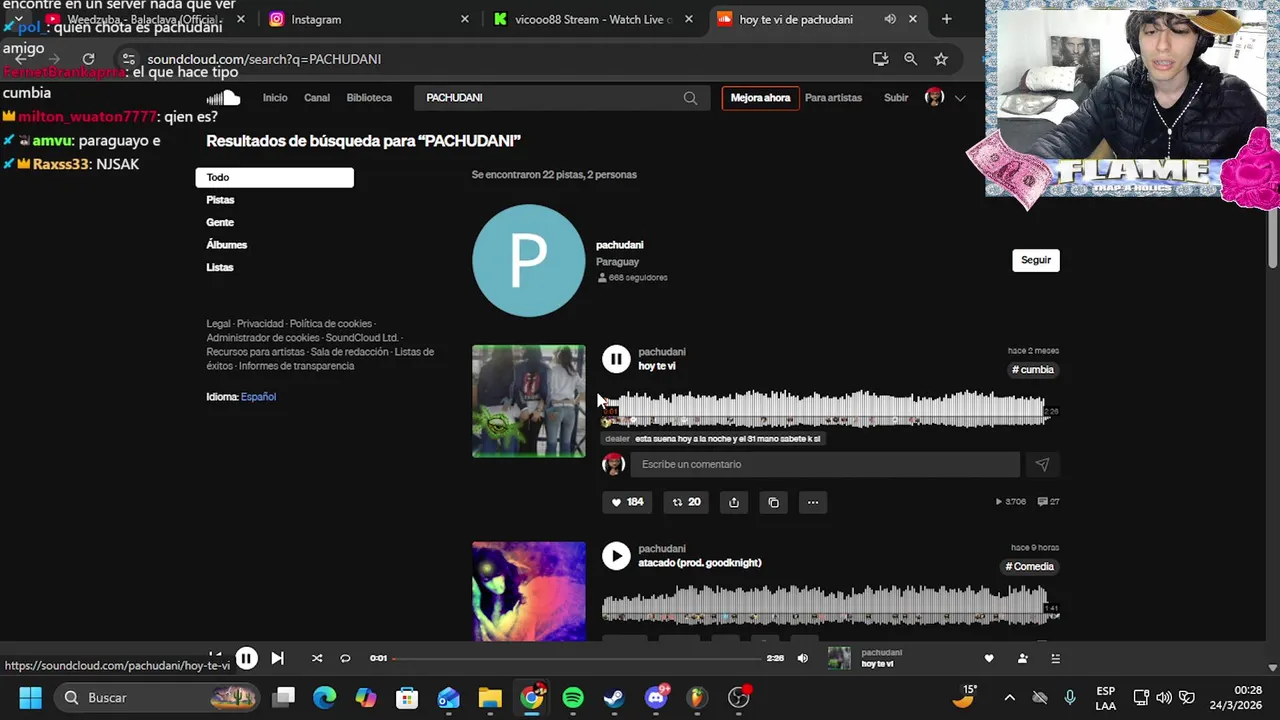Image resolution: width=1280 pixels, height=720 pixels.
Task: Pause playback in the bottom player bar
Action: pyautogui.click(x=246, y=658)
